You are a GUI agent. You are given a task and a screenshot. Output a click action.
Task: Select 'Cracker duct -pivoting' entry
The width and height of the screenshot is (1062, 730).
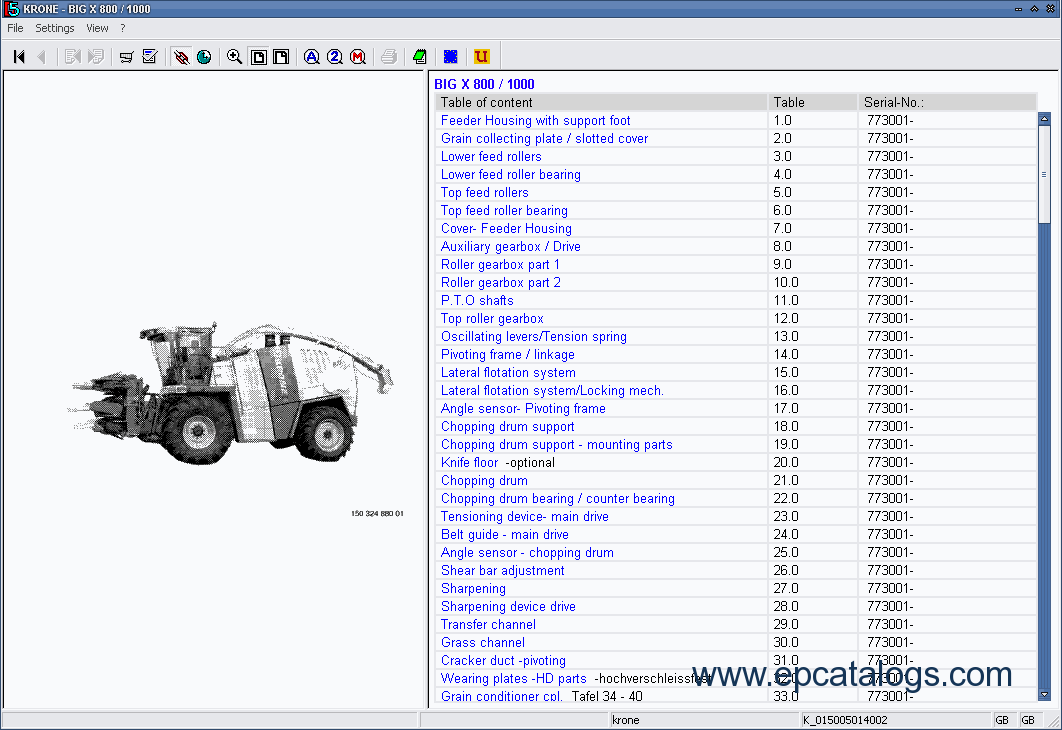click(x=503, y=661)
